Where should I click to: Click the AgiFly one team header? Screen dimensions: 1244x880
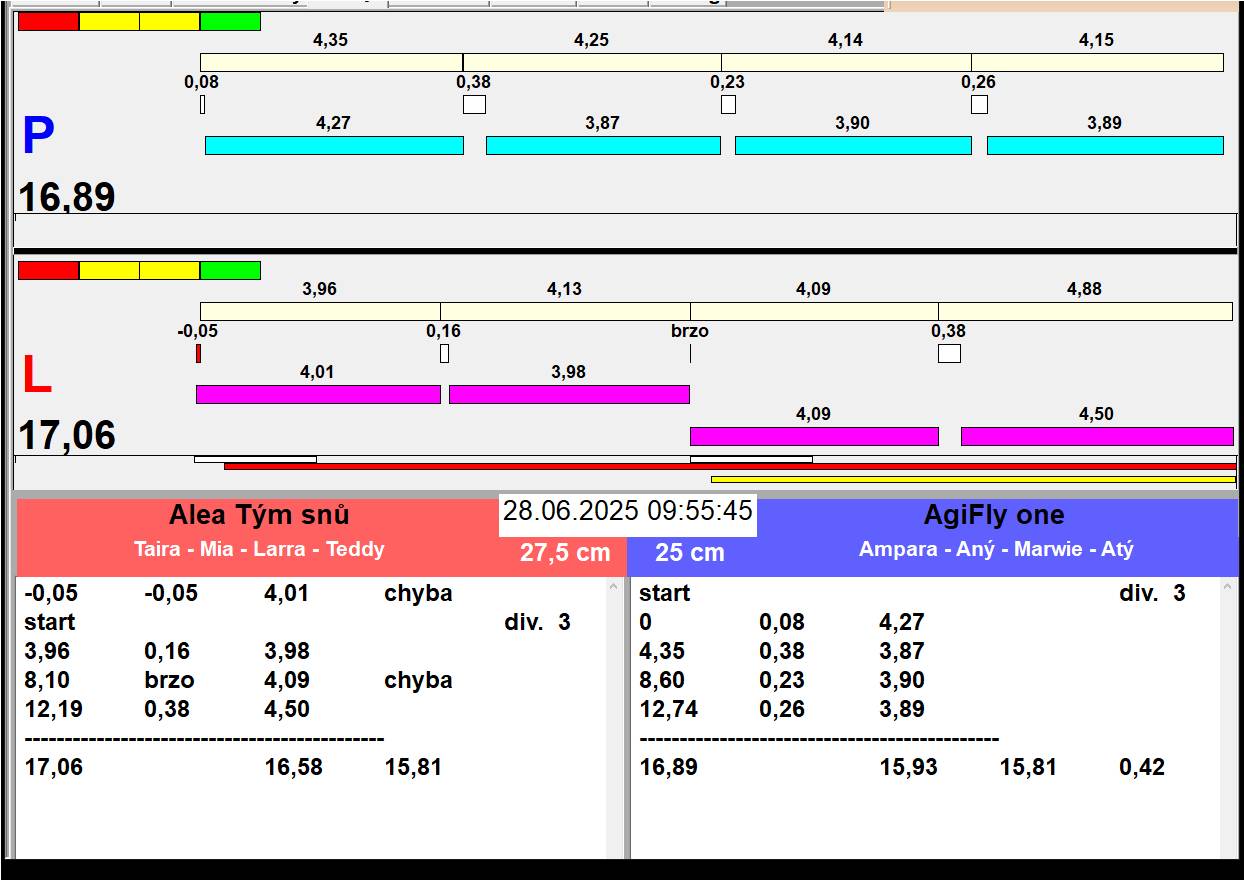point(994,516)
